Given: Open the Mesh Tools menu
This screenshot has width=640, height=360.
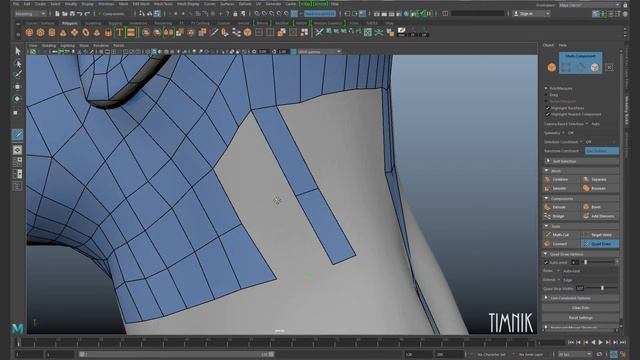Looking at the screenshot, I should tap(163, 4).
